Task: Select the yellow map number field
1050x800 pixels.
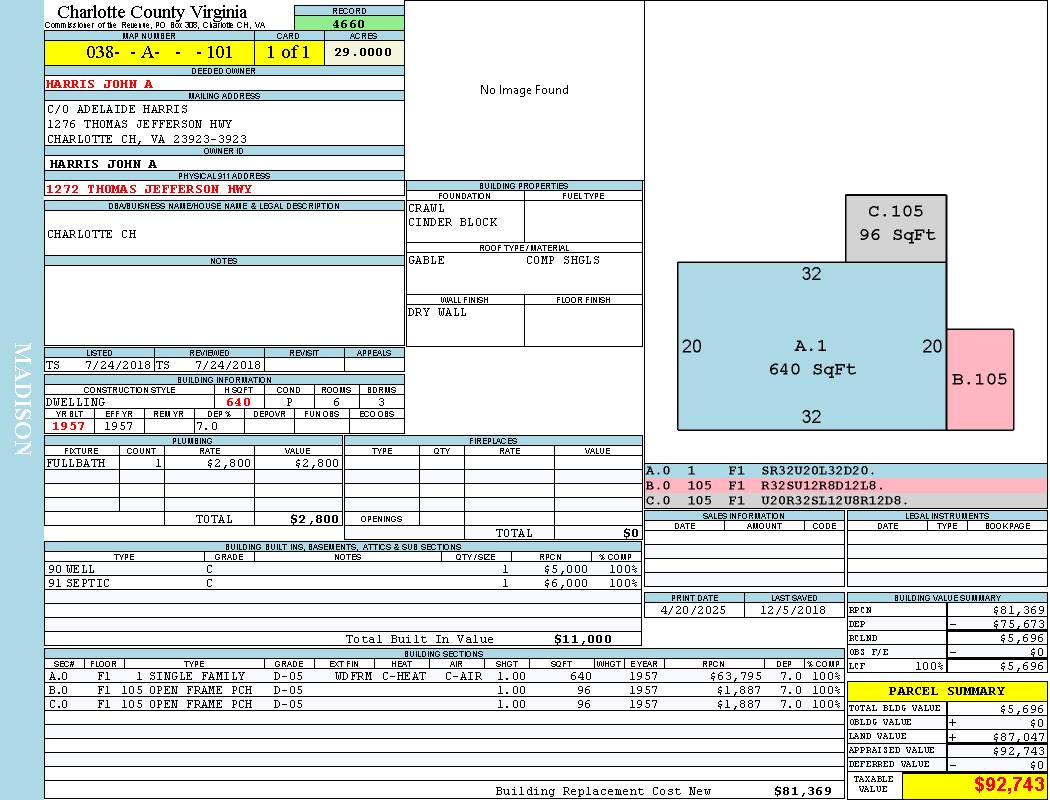Action: pyautogui.click(x=149, y=53)
